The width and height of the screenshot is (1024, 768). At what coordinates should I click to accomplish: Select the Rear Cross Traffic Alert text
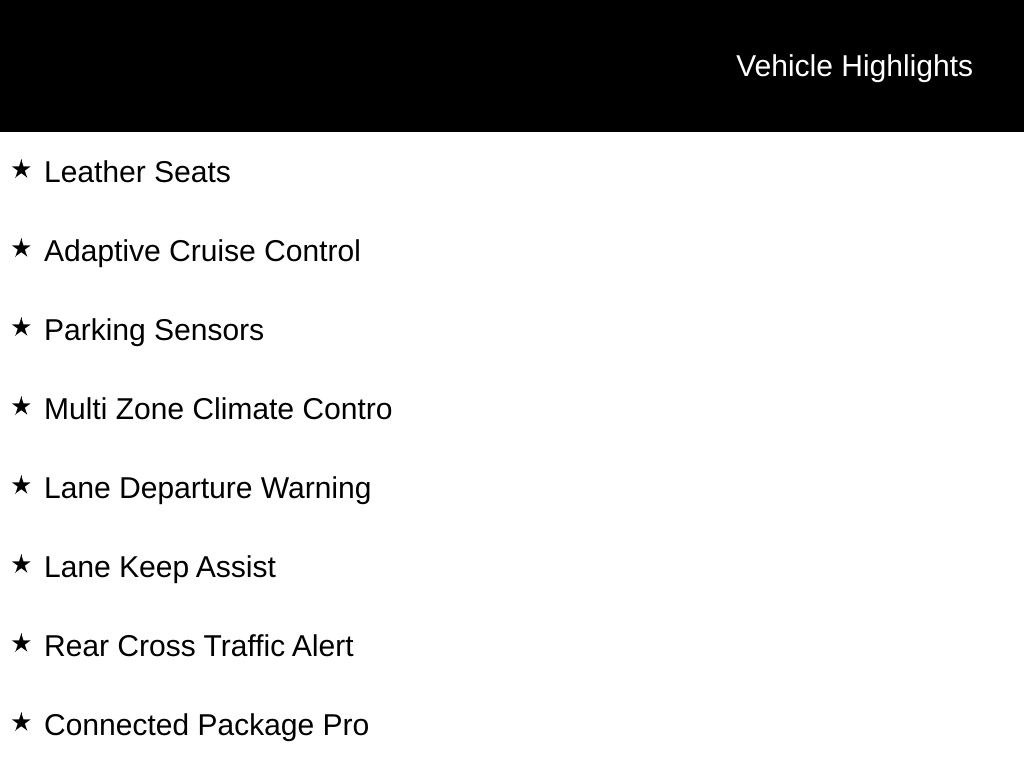click(x=199, y=646)
